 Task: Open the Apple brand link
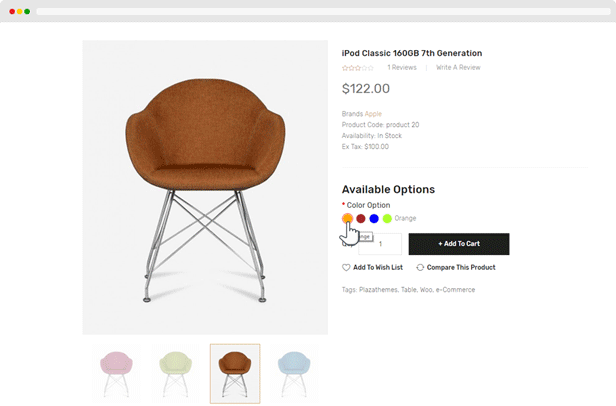click(x=373, y=114)
